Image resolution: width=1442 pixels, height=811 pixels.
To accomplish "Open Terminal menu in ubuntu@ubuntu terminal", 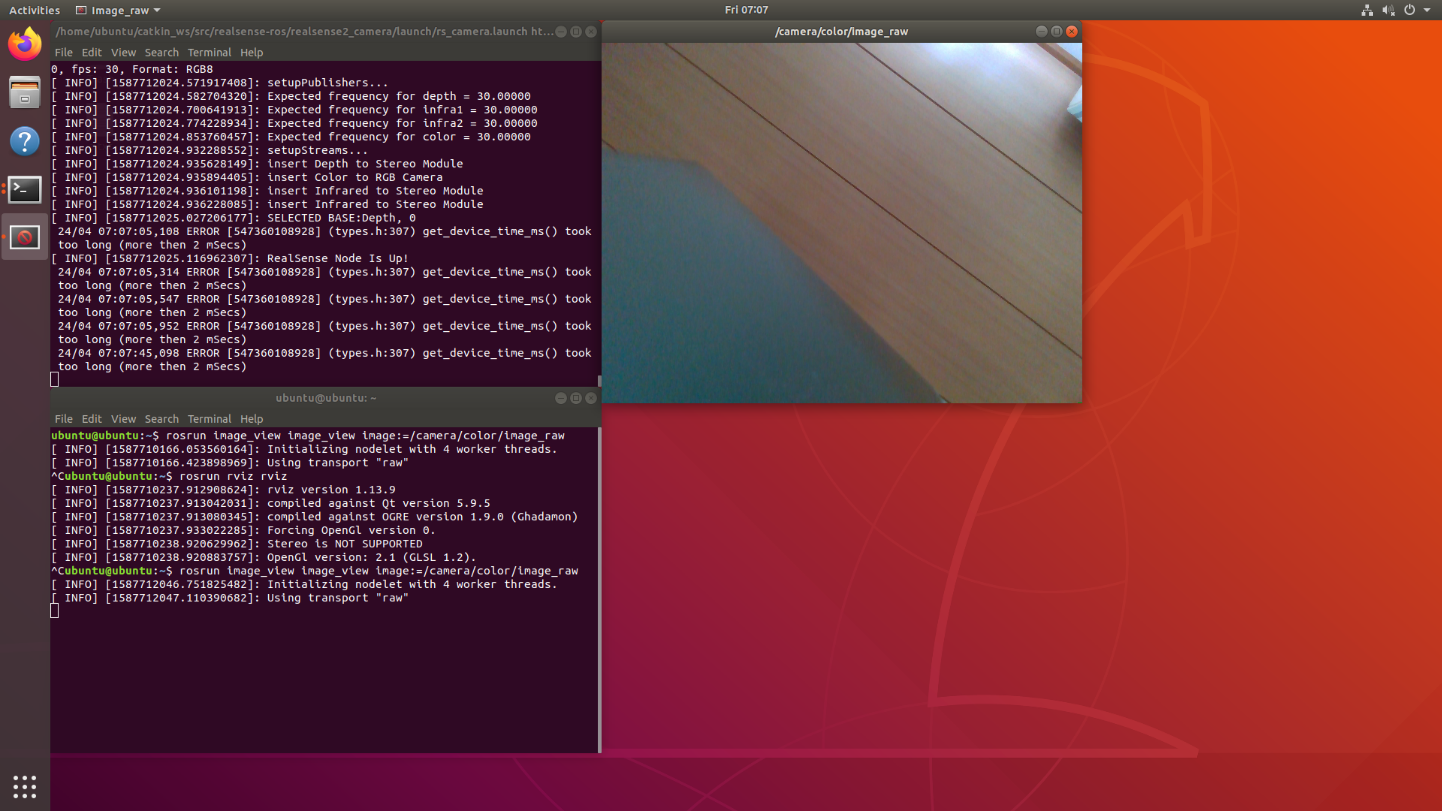I will tap(209, 419).
